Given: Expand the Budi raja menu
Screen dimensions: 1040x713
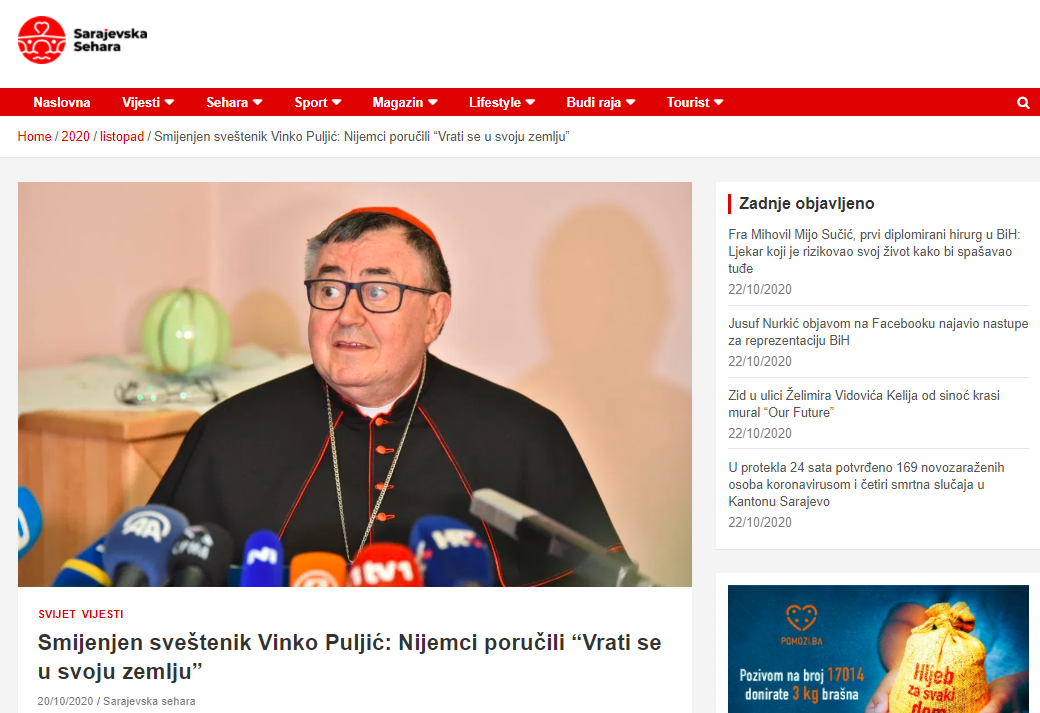Looking at the screenshot, I should click(x=600, y=102).
